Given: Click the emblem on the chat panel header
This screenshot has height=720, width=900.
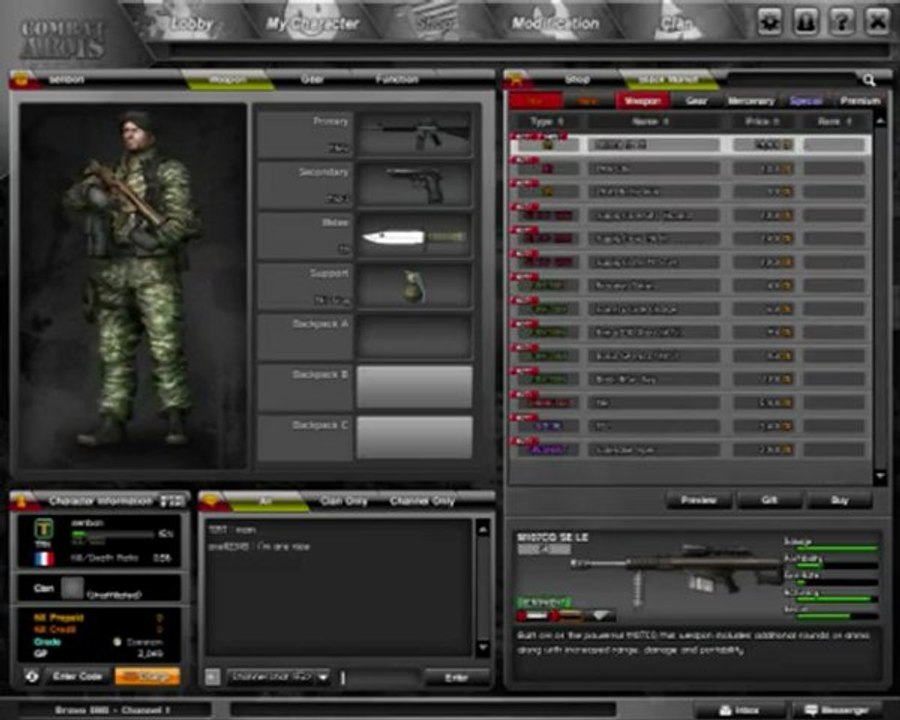Looking at the screenshot, I should point(211,502).
